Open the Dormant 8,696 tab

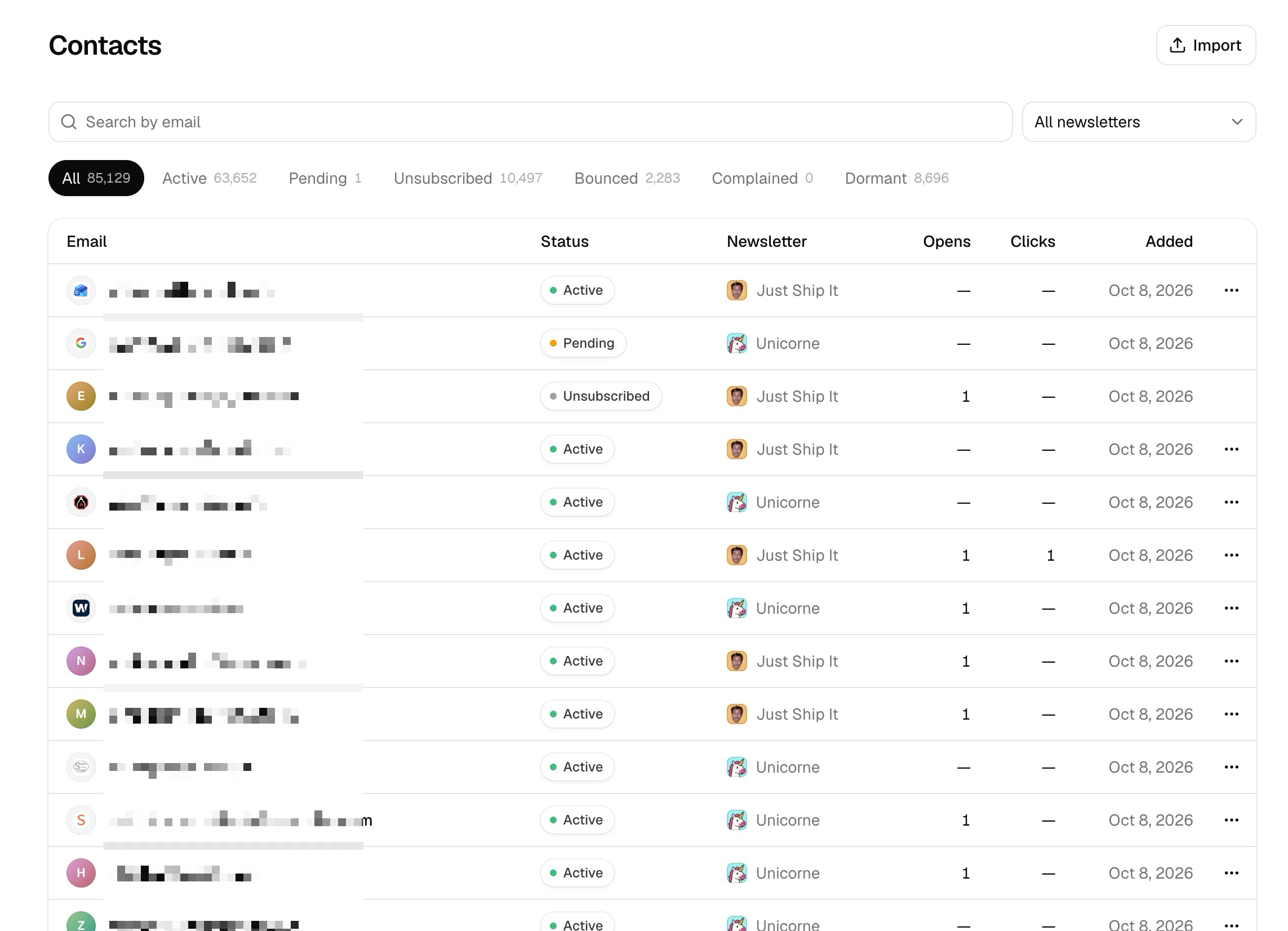897,178
